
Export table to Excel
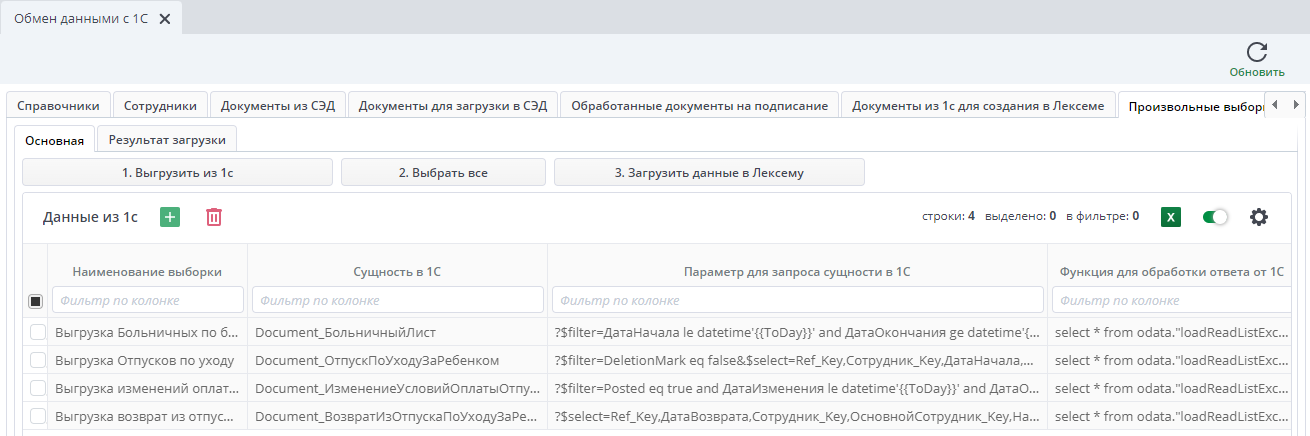tap(1170, 217)
